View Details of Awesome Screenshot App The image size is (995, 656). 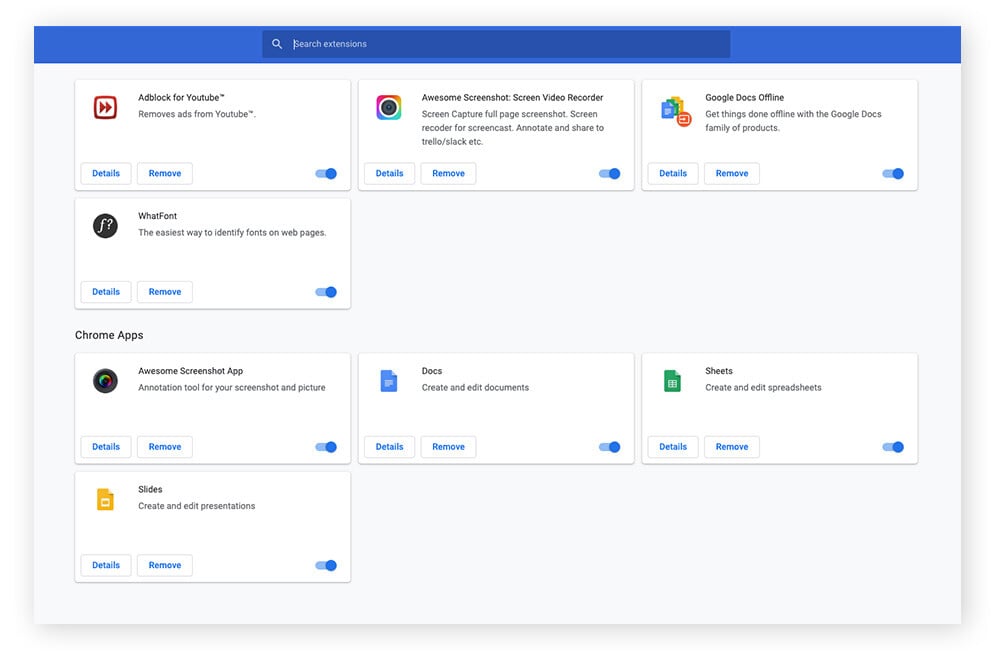(105, 447)
